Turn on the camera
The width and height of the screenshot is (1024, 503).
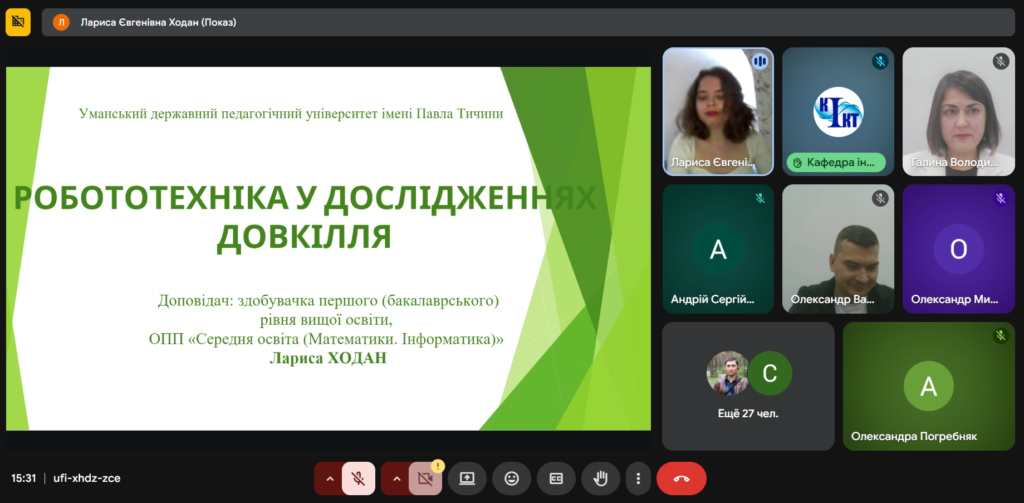pos(425,479)
